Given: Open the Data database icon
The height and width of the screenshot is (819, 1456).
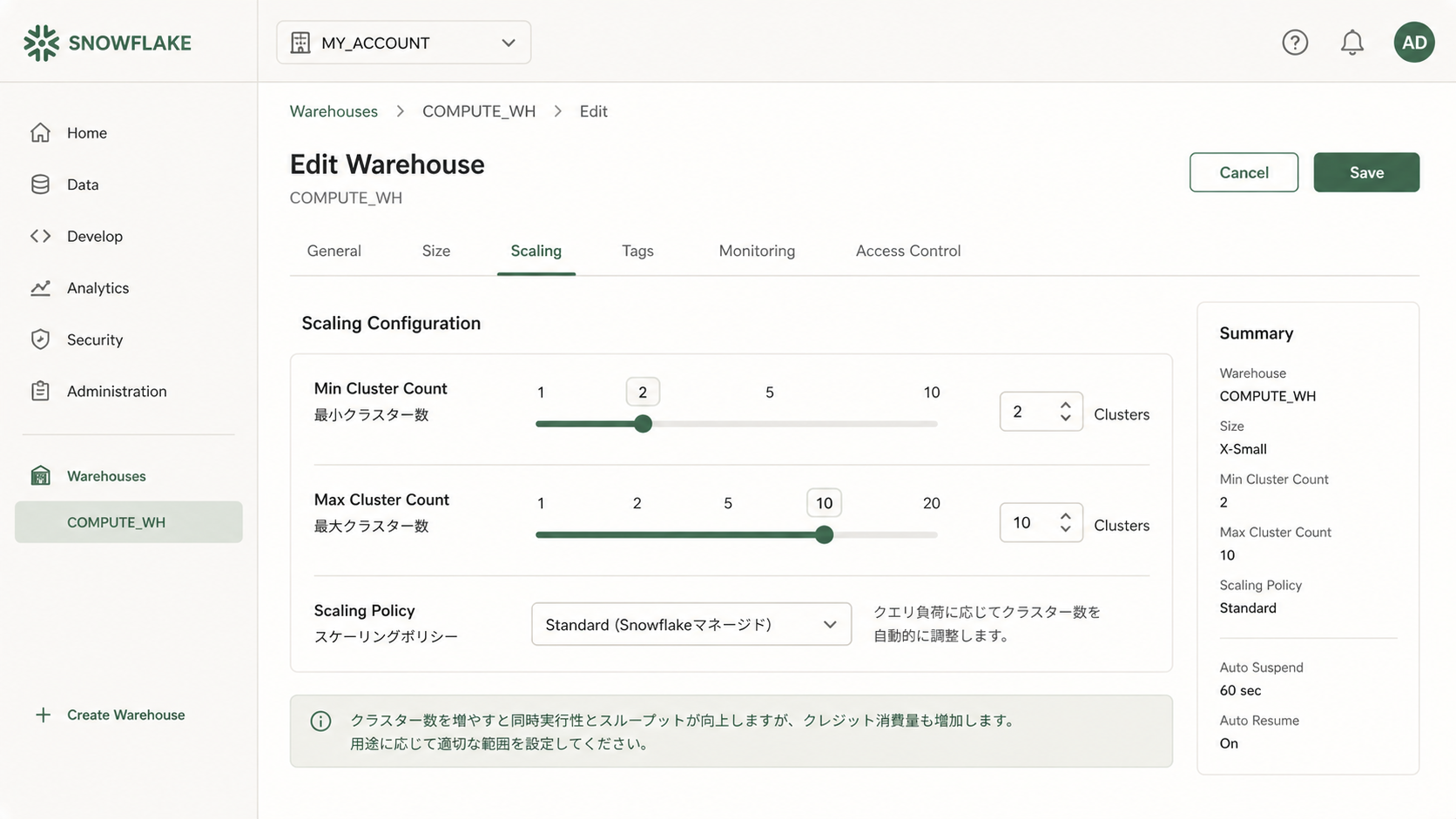Looking at the screenshot, I should (40, 185).
